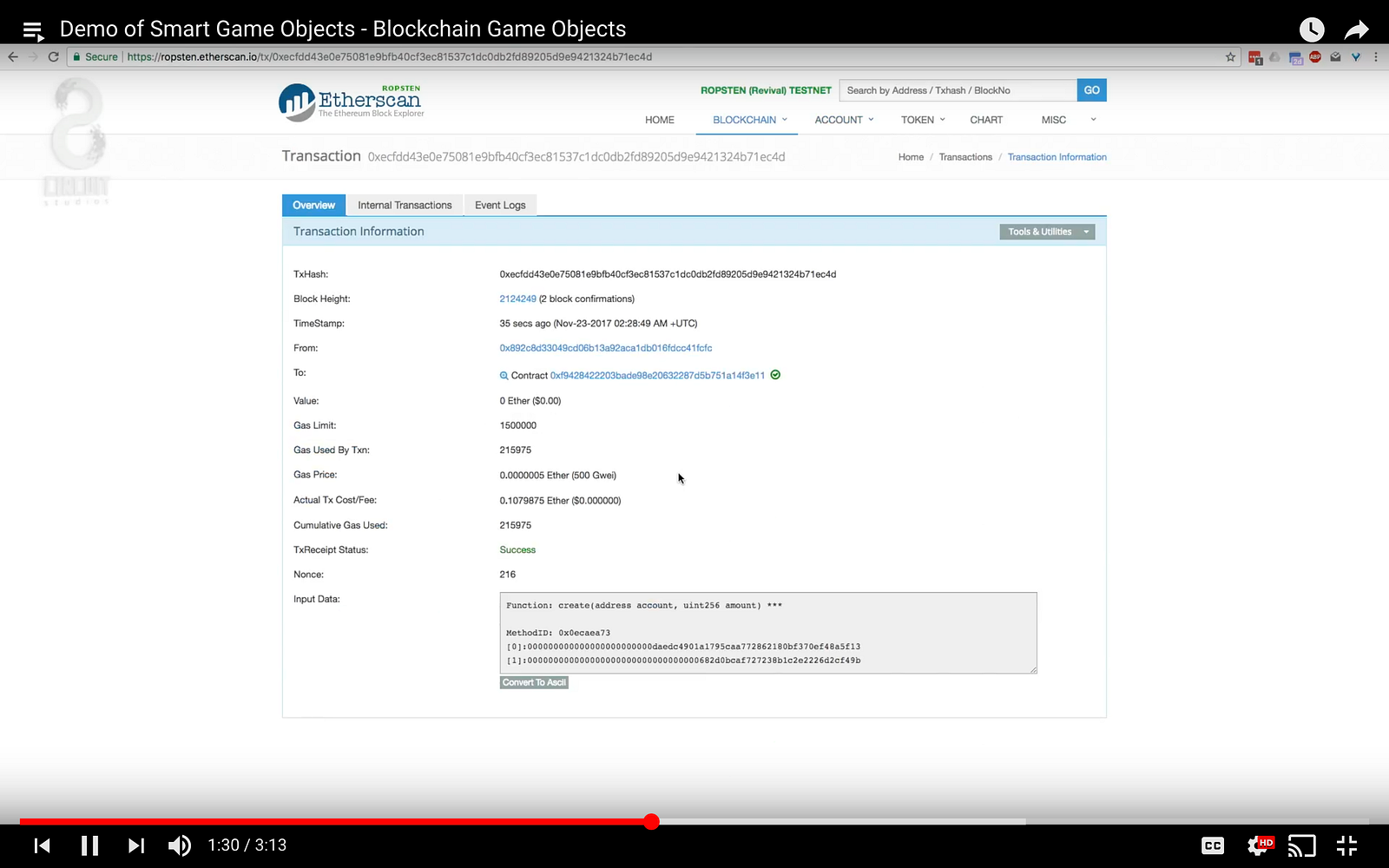Click the Gas Price value text

tap(558, 476)
